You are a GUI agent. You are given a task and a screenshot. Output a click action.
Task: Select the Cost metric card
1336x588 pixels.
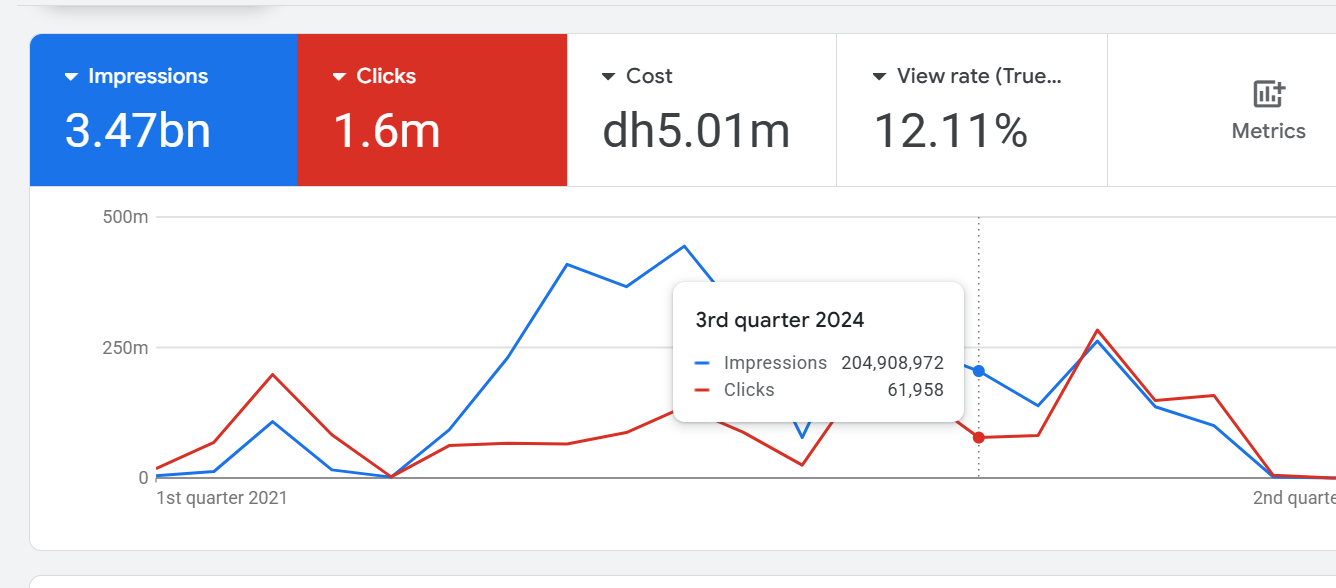(700, 110)
